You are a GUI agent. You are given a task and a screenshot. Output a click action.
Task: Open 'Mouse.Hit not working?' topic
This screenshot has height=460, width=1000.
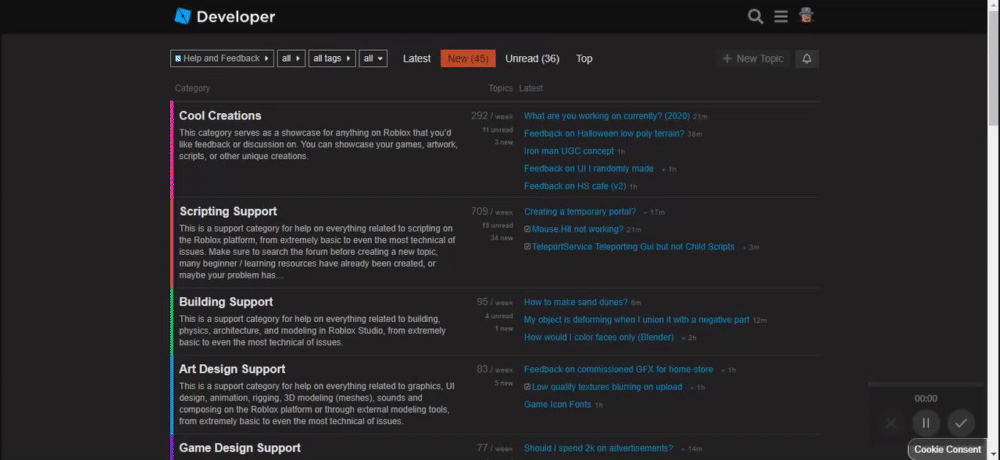click(578, 229)
